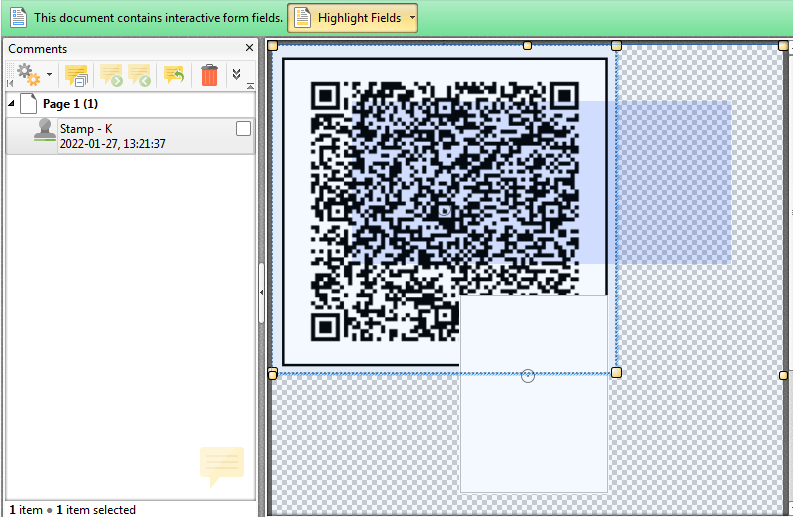793x517 pixels.
Task: Click the collapse all comments icon
Action: tap(76, 75)
